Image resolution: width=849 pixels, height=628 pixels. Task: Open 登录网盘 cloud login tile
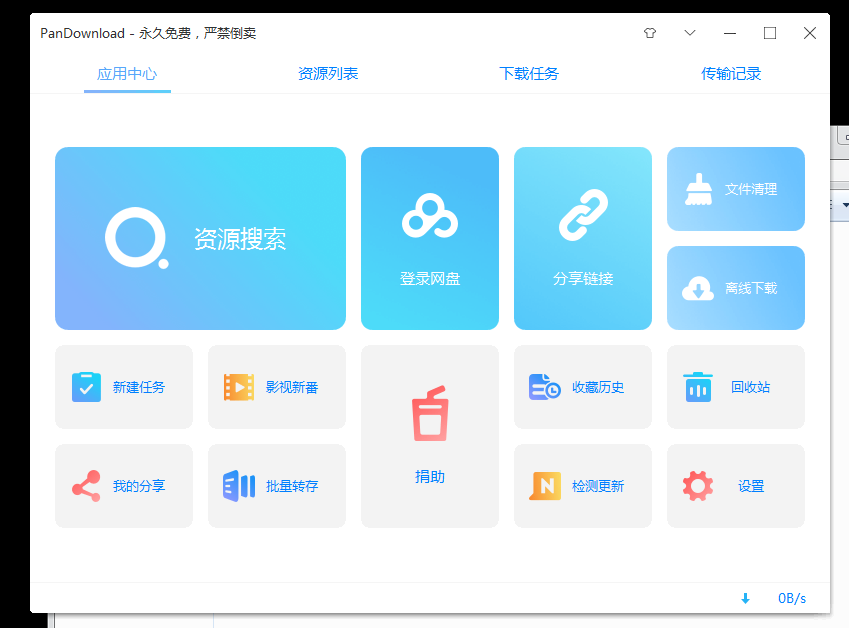coord(430,218)
